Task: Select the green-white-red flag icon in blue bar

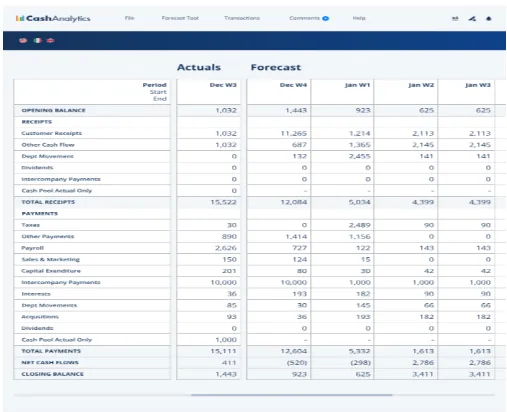Action: pos(38,40)
